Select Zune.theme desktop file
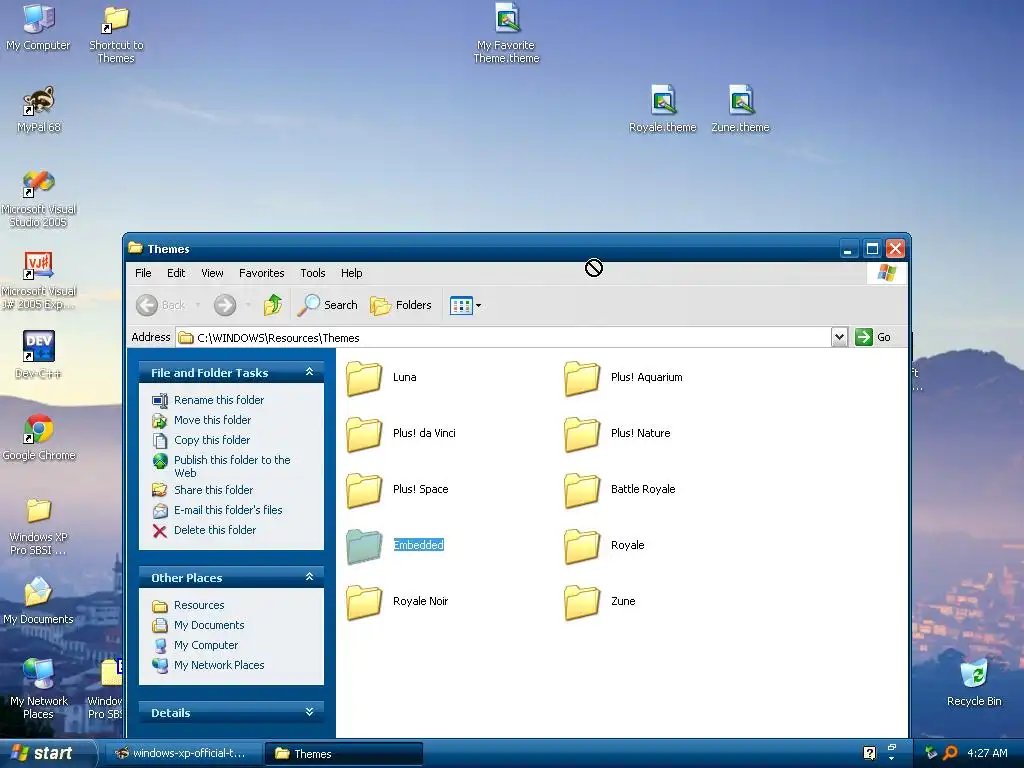1024x768 pixels. 741,109
